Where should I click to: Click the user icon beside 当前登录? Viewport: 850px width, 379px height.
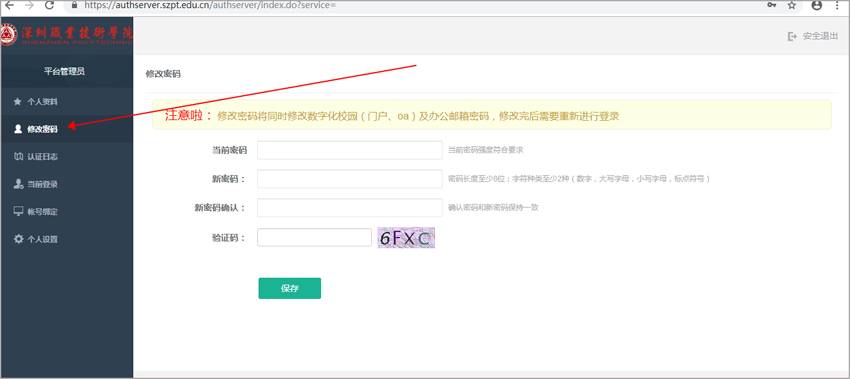[18, 184]
